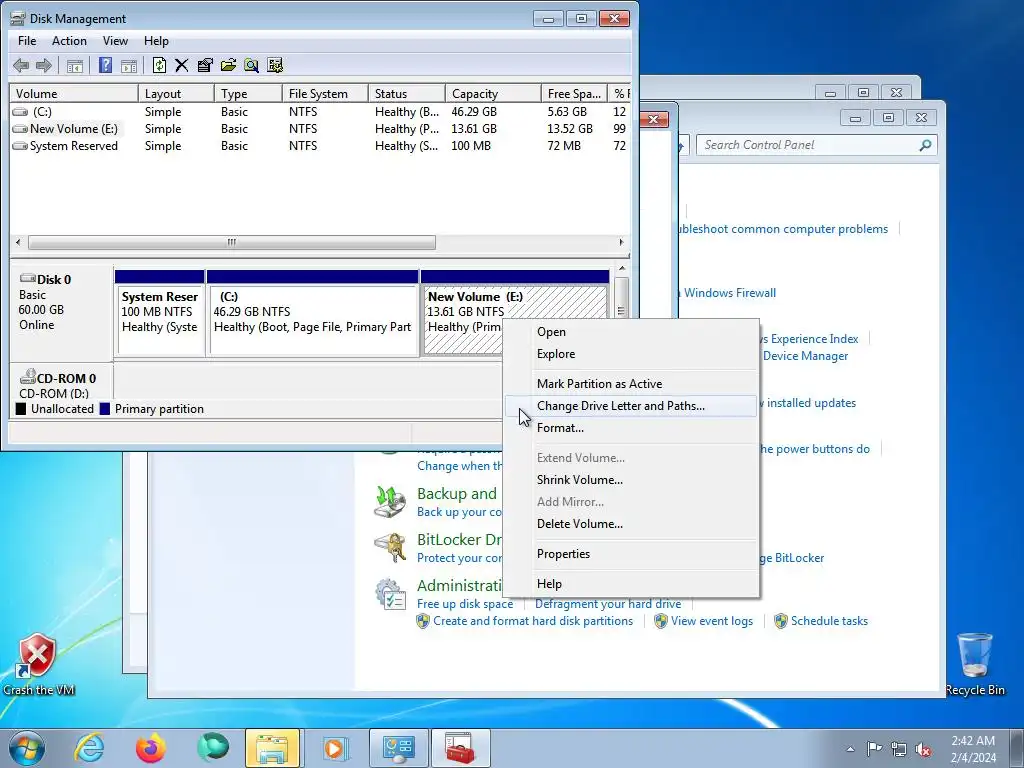Select the Recycle Bin desktop icon
Viewport: 1024px width, 768px height.
974,664
